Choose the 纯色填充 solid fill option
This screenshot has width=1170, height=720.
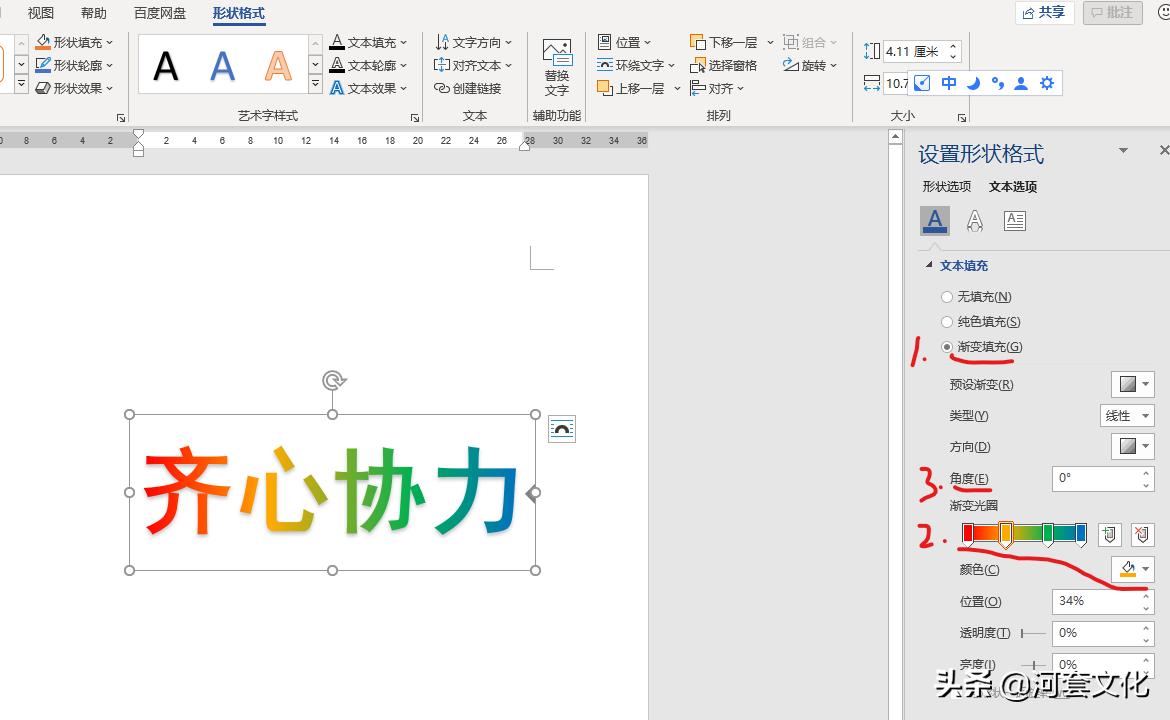[x=947, y=321]
